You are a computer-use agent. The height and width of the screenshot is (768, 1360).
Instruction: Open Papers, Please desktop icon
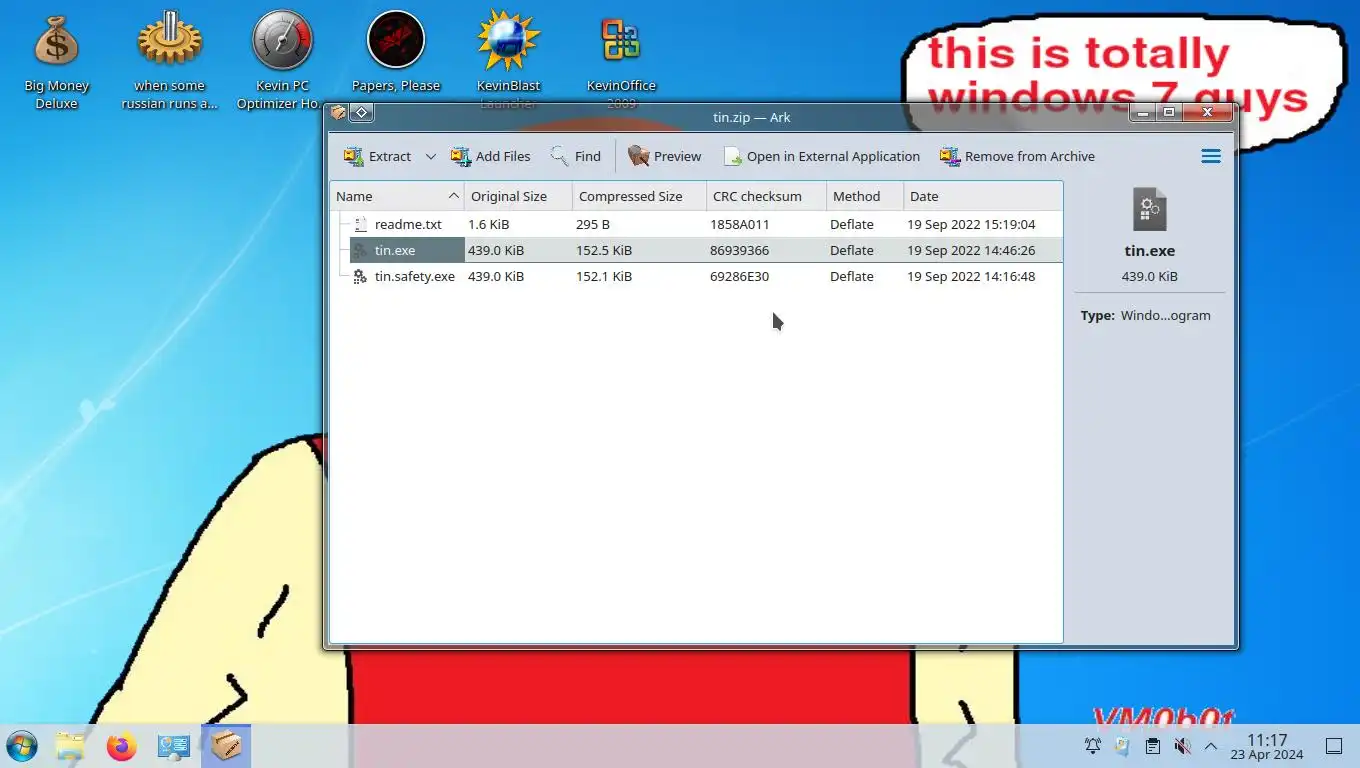pos(396,52)
